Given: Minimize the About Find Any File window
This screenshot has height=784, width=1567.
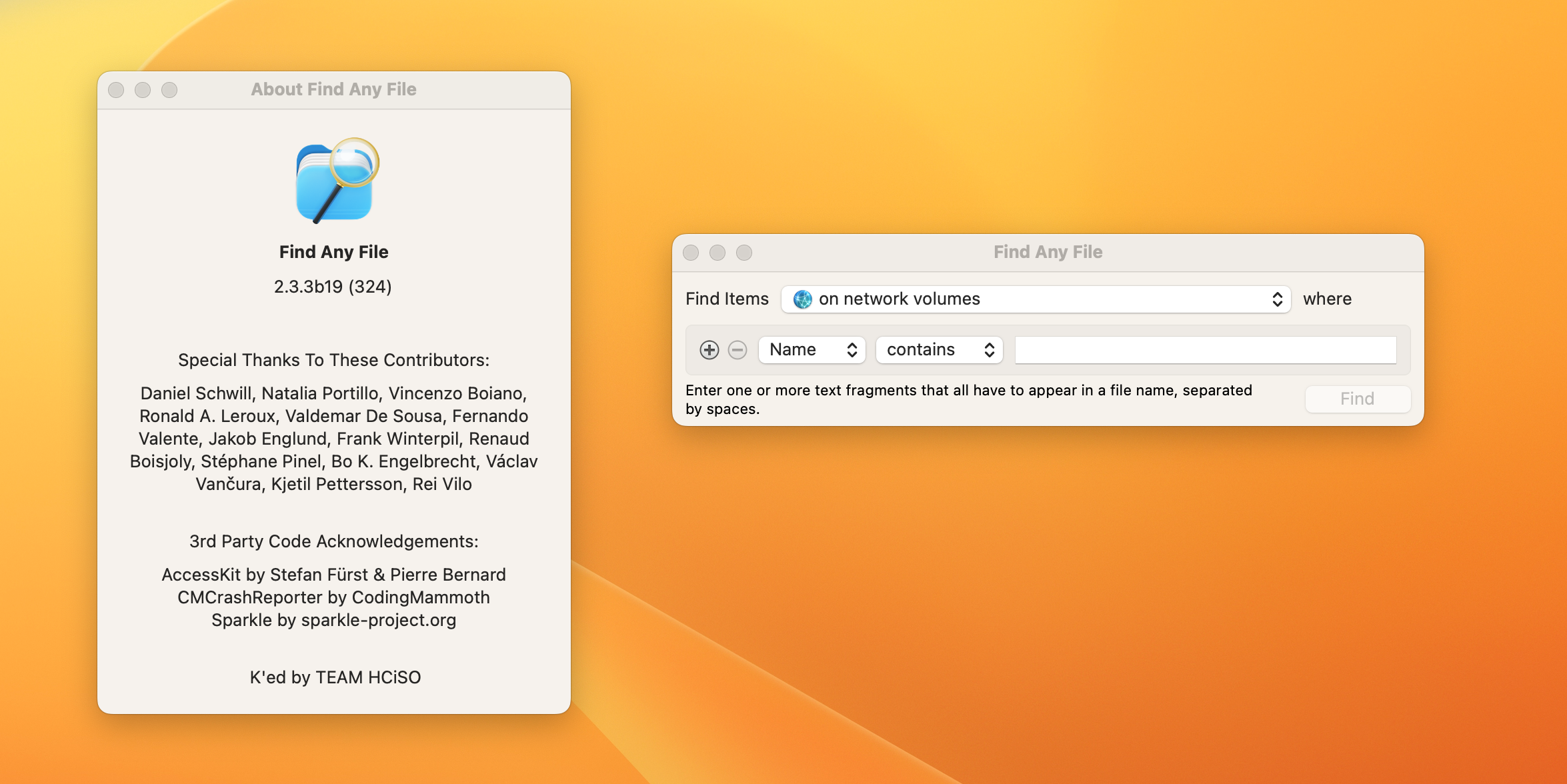Looking at the screenshot, I should (x=143, y=90).
